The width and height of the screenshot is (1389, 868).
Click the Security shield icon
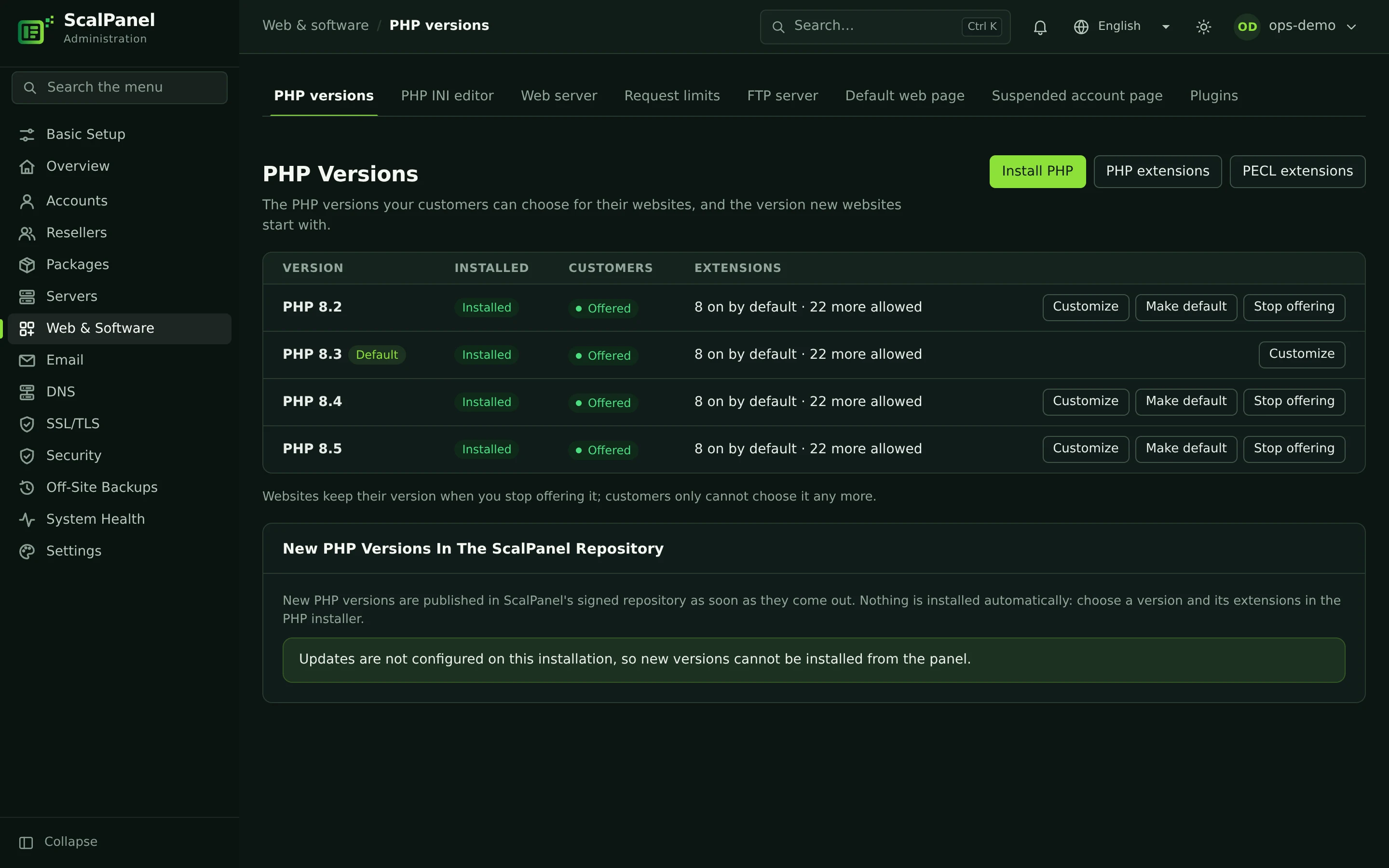point(27,456)
